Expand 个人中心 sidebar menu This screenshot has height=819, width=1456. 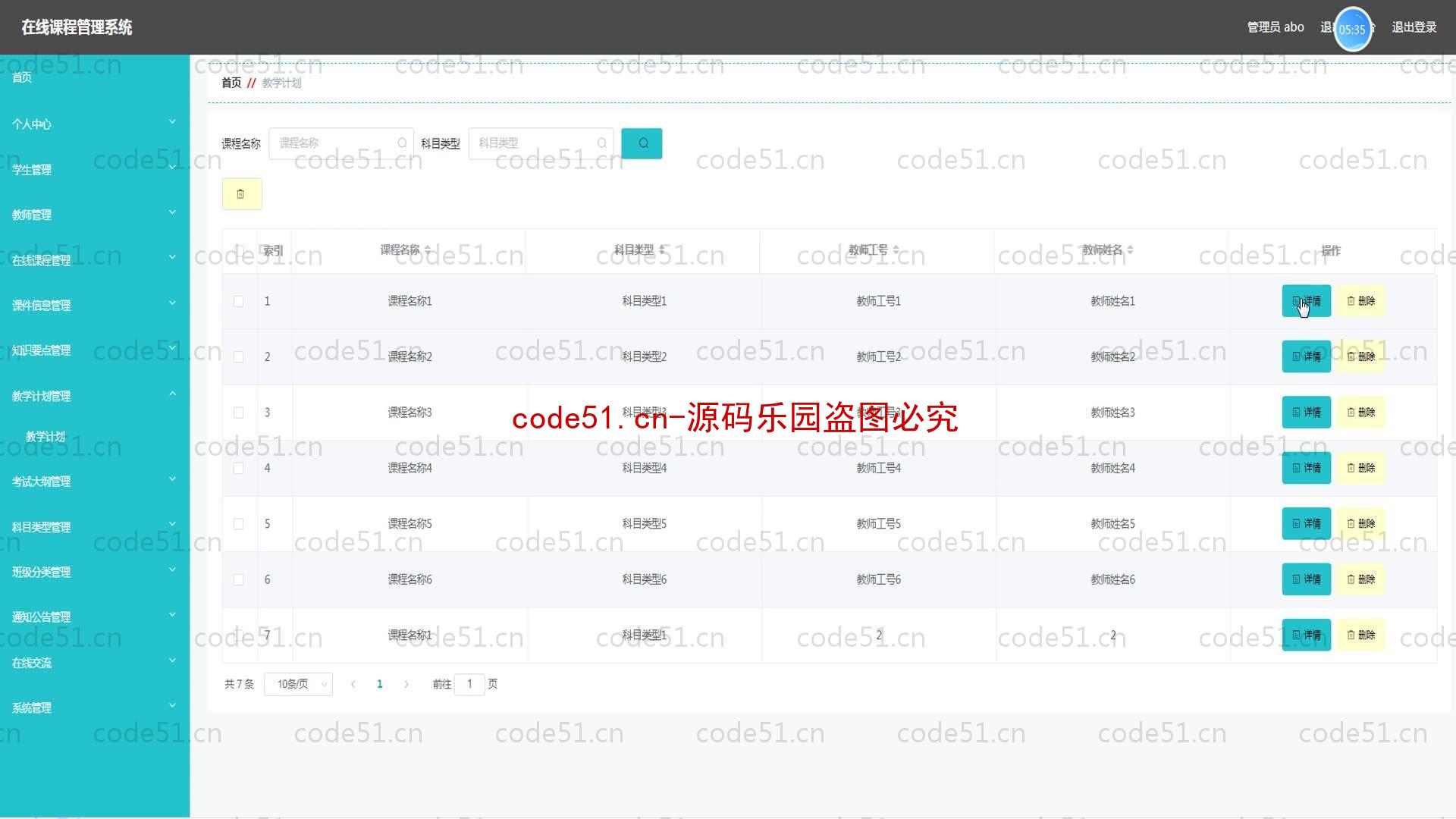[95, 124]
